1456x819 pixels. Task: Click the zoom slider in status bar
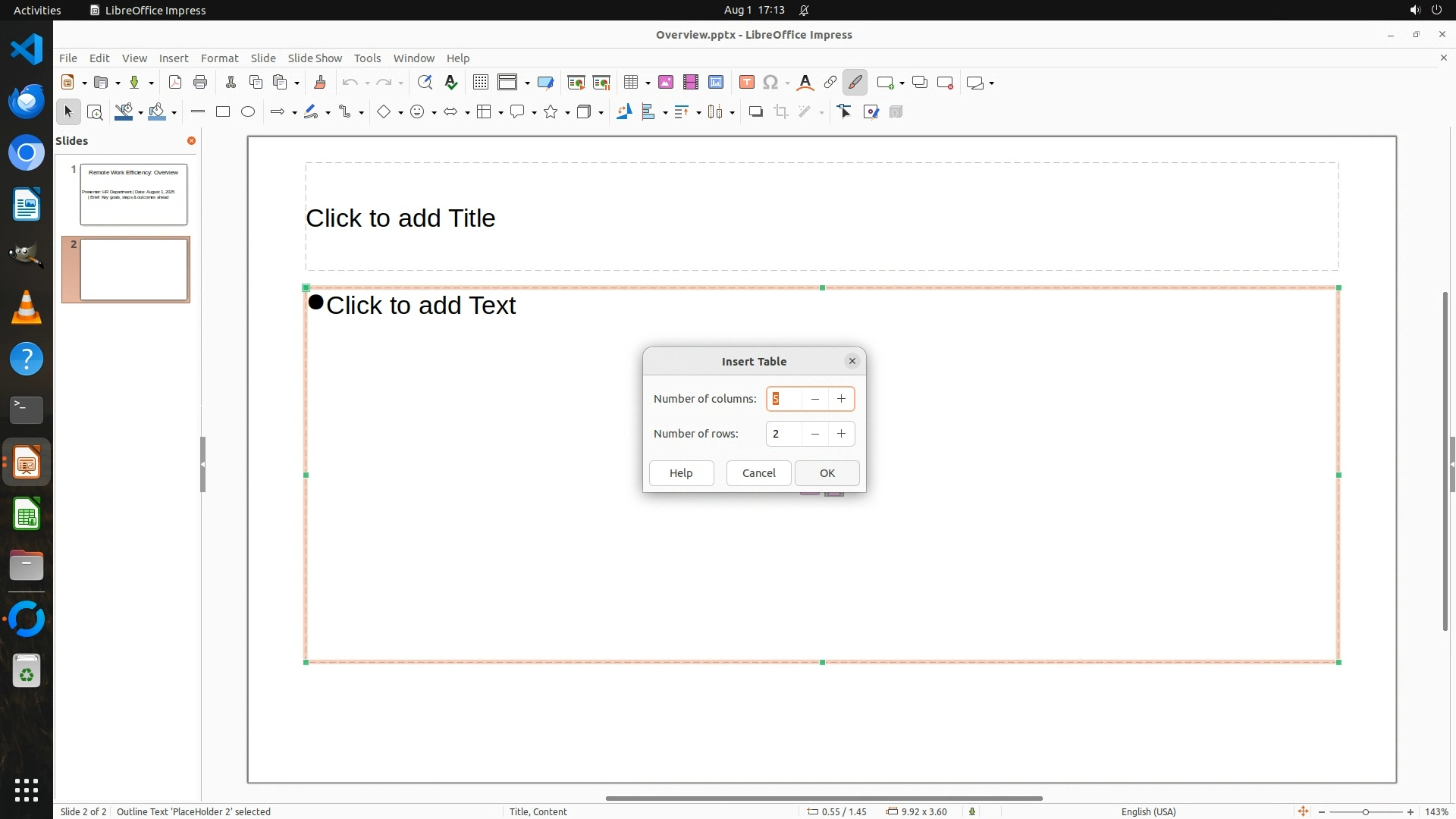coord(1365,812)
